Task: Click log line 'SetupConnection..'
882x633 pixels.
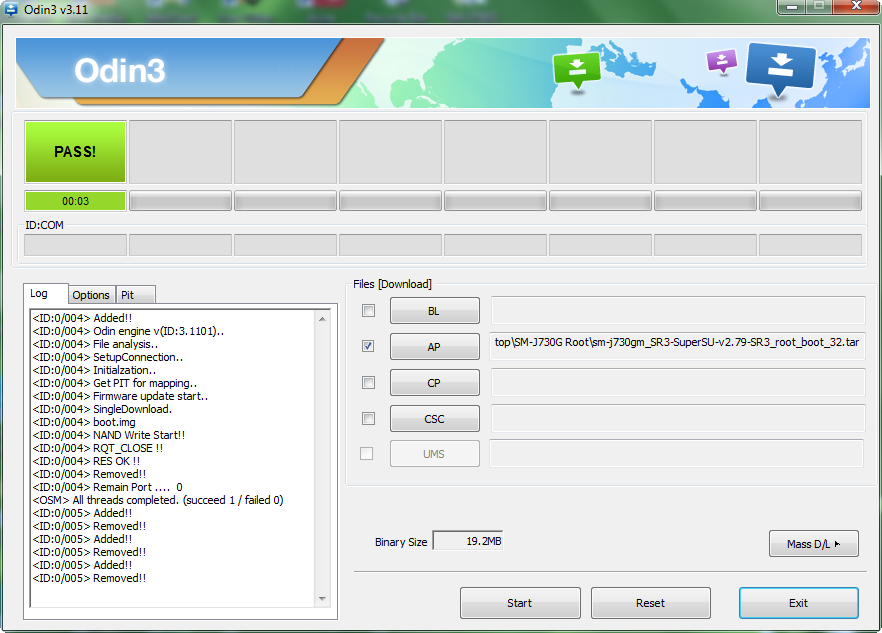Action: coord(107,357)
